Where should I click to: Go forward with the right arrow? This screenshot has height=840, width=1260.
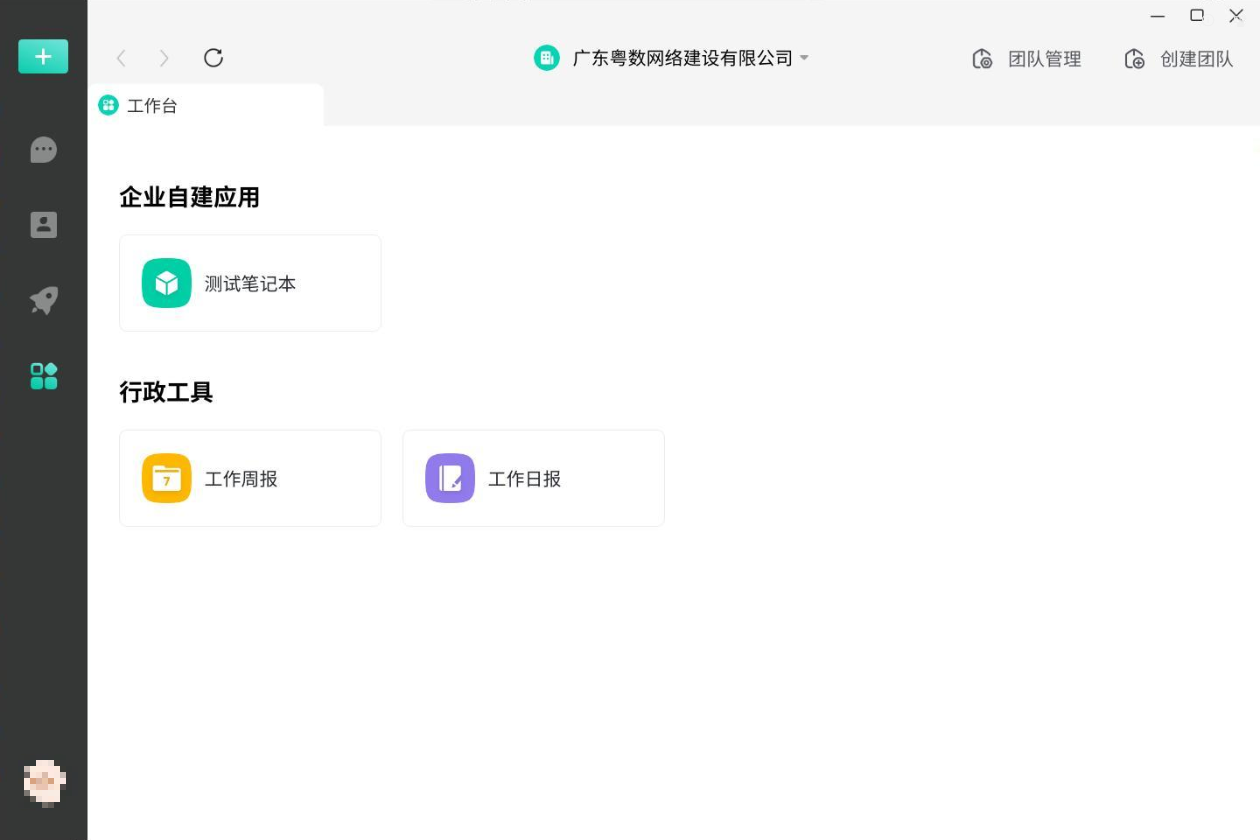click(x=165, y=58)
